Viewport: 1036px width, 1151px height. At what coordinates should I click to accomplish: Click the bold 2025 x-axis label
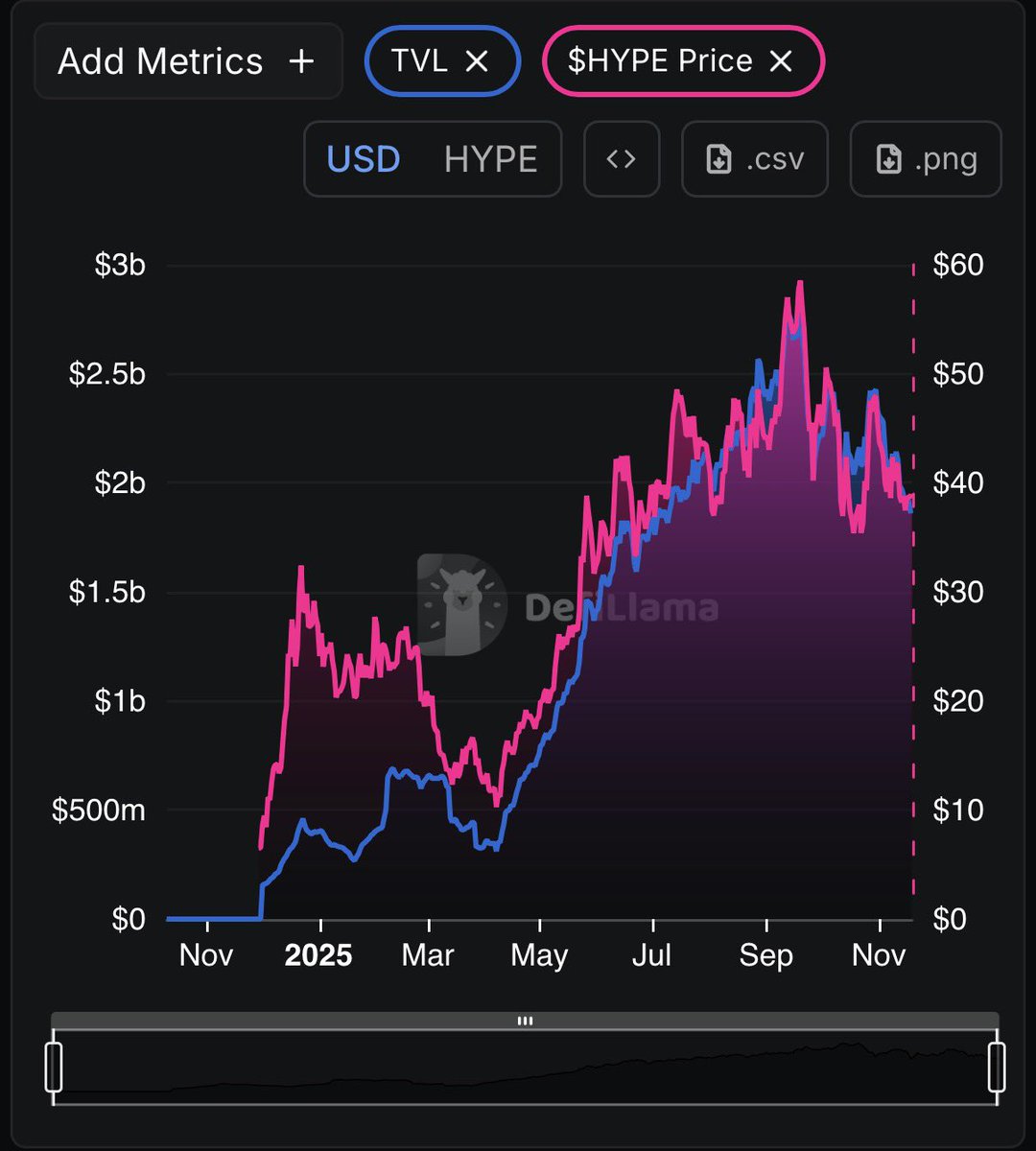click(318, 956)
